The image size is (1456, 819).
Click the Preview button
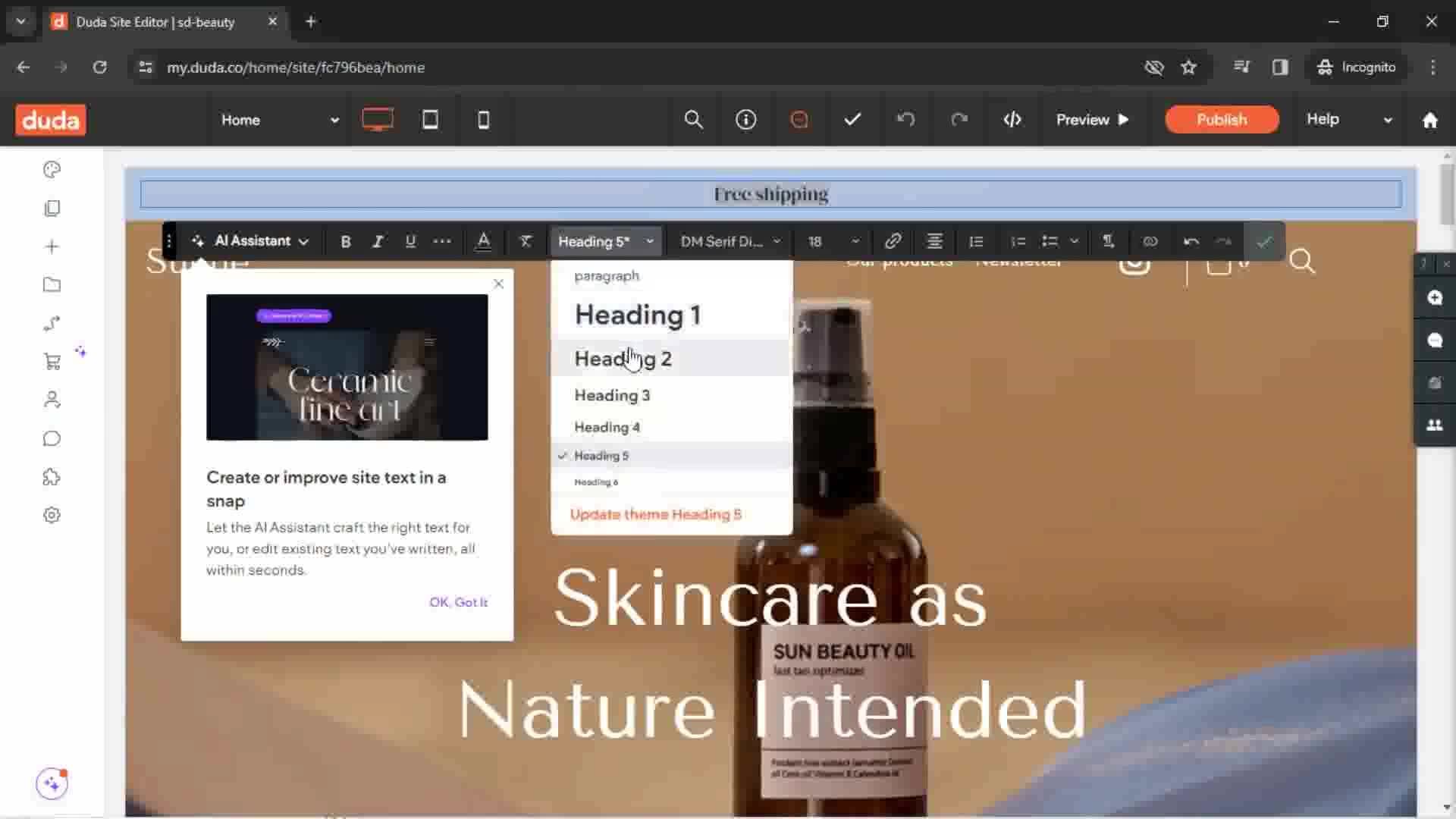[x=1093, y=120]
